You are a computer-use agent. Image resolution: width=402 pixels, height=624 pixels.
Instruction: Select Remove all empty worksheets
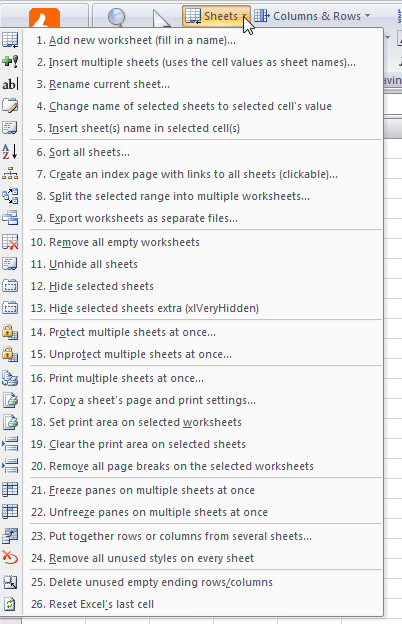203,242
